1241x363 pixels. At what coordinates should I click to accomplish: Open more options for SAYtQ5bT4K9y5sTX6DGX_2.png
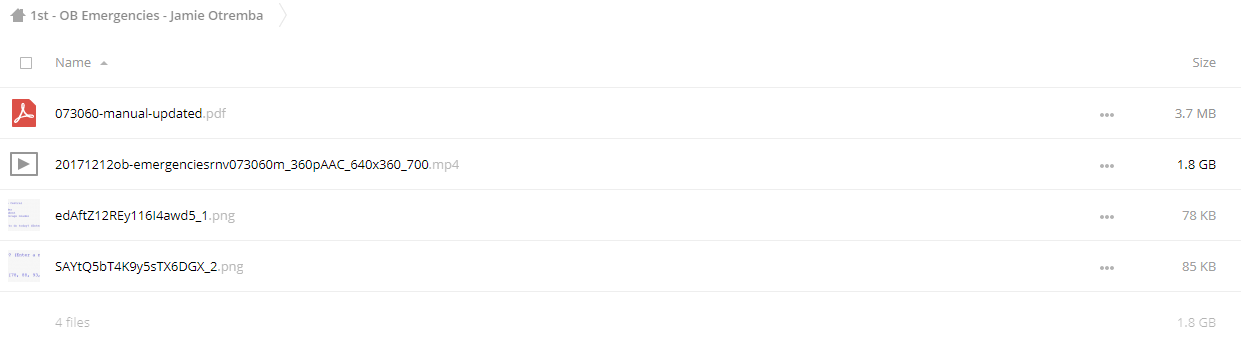[1106, 267]
